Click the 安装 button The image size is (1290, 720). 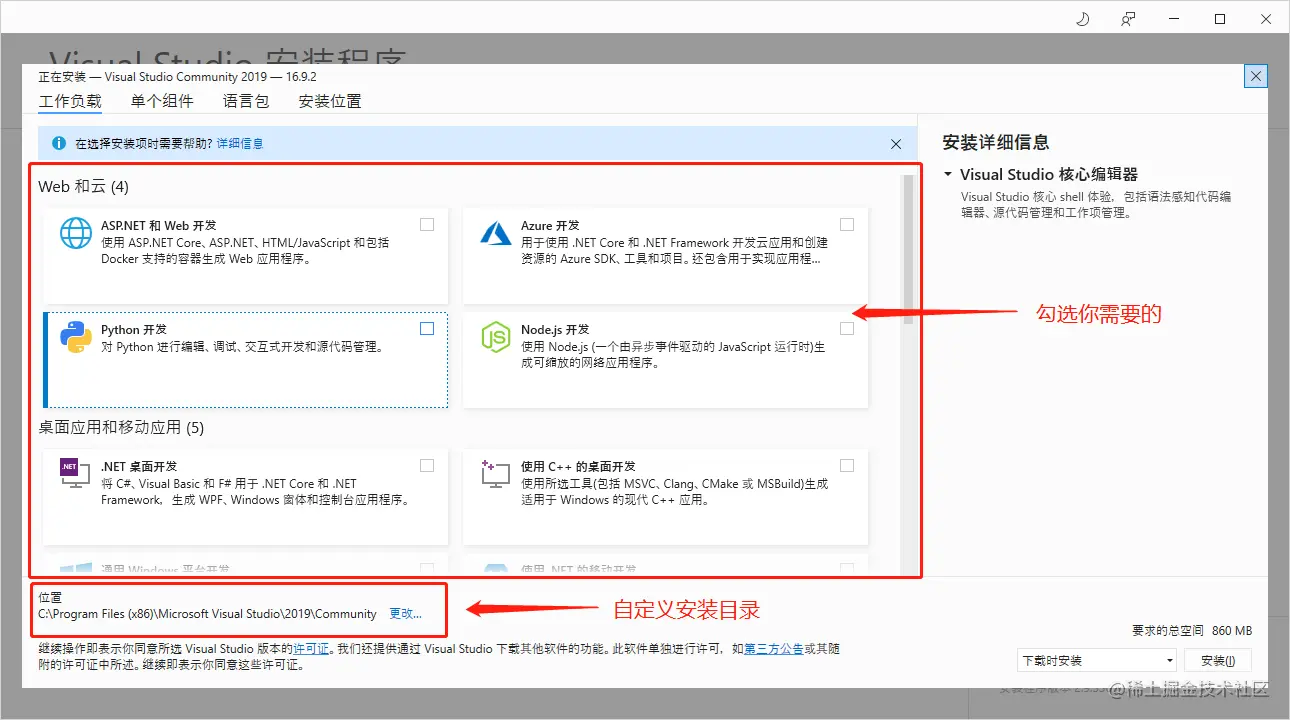1218,661
